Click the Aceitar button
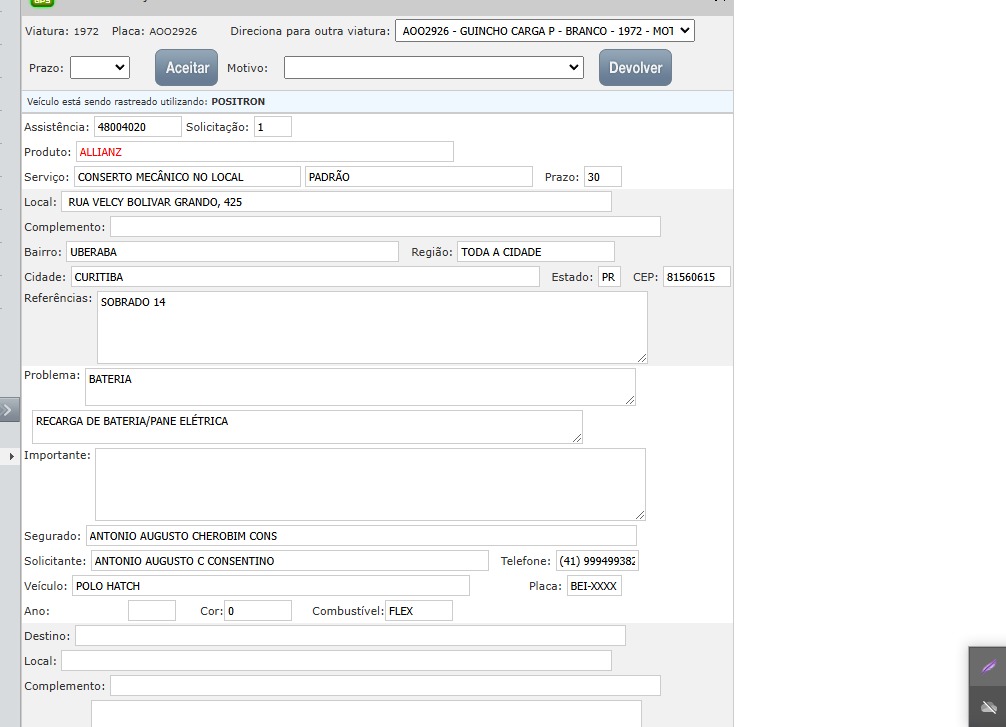Image resolution: width=1006 pixels, height=727 pixels. [x=187, y=67]
